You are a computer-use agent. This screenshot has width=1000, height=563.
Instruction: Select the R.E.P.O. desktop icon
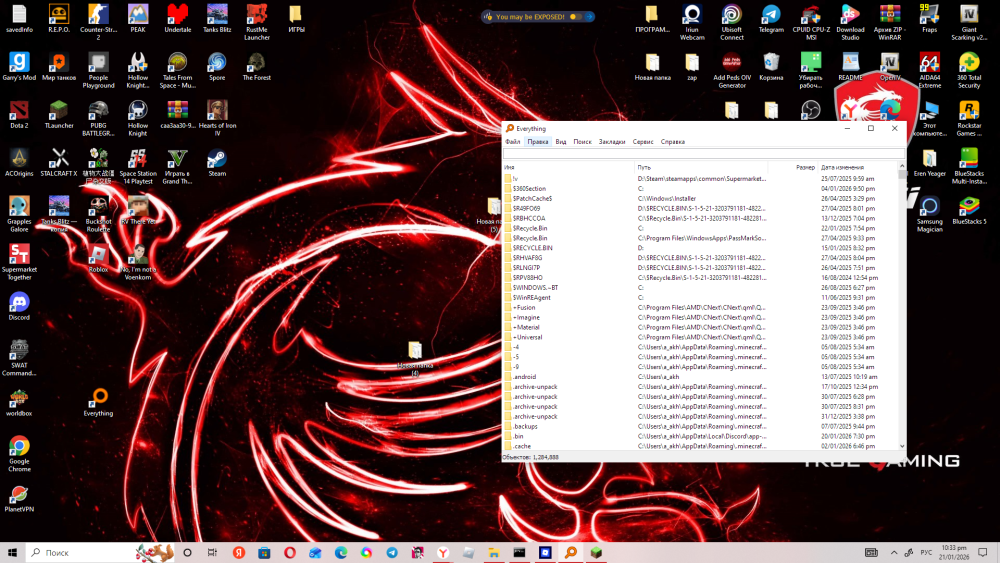(x=59, y=19)
